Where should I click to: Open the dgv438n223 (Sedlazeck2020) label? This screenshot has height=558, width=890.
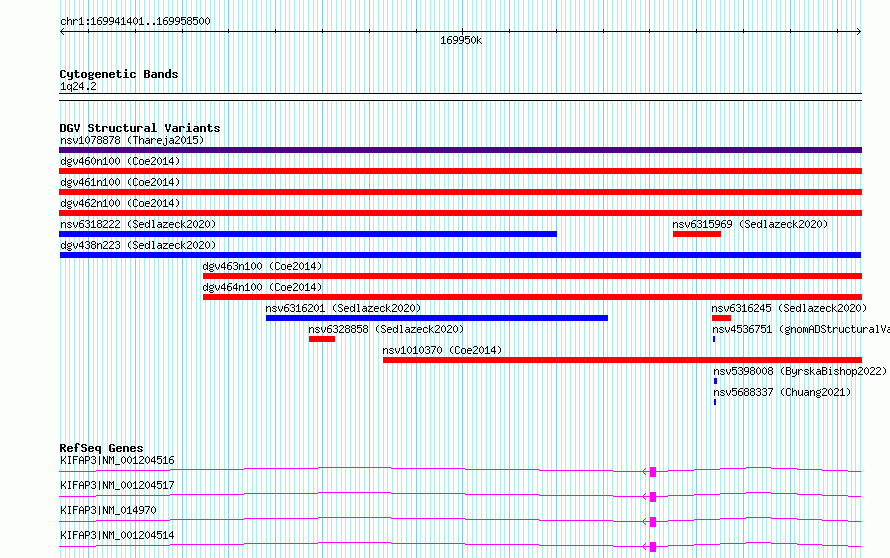point(138,245)
